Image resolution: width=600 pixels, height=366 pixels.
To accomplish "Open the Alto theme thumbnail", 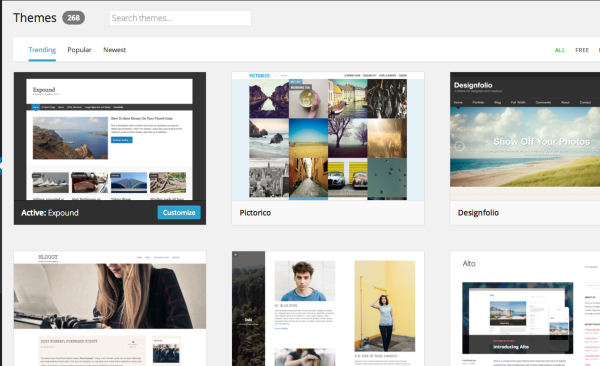I will pyautogui.click(x=525, y=309).
